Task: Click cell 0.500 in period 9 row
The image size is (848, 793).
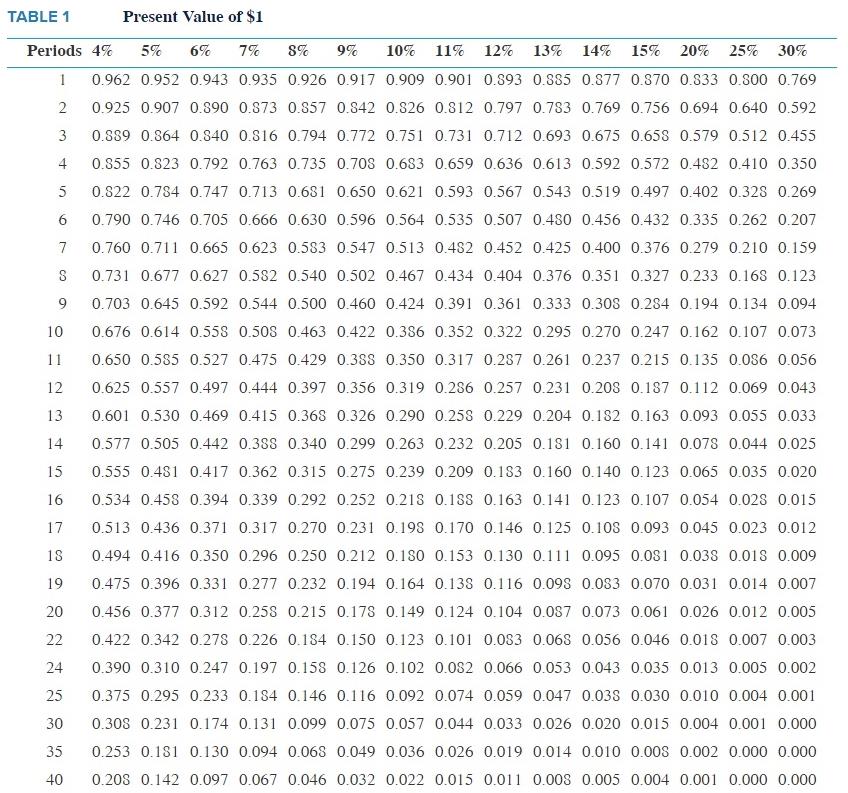Action: tap(307, 304)
